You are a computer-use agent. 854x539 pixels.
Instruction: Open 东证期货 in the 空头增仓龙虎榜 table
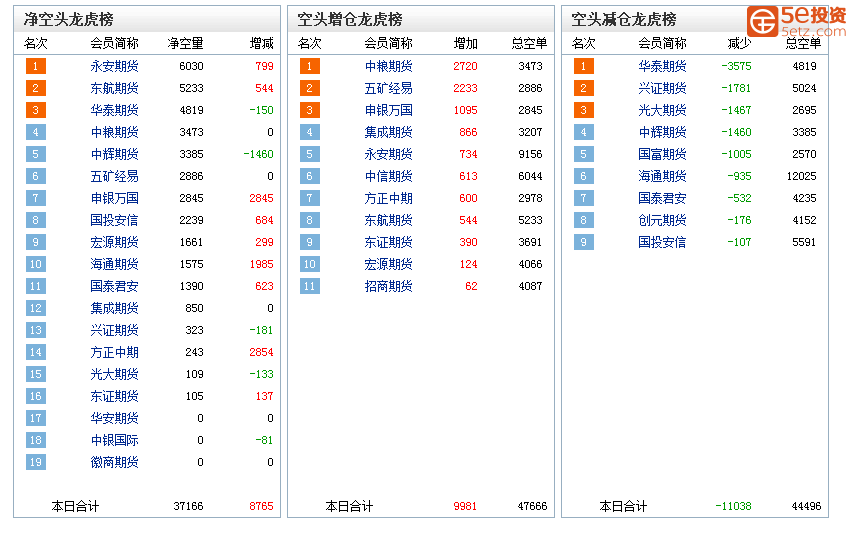(388, 242)
